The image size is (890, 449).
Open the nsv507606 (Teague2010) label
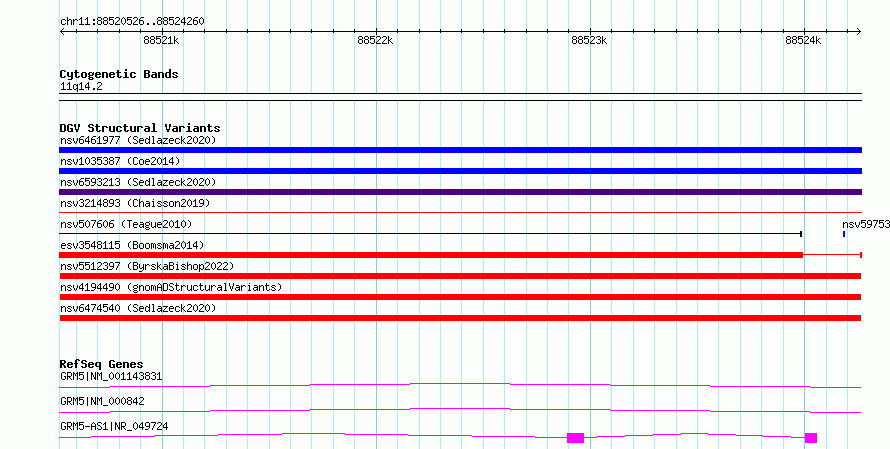point(126,224)
